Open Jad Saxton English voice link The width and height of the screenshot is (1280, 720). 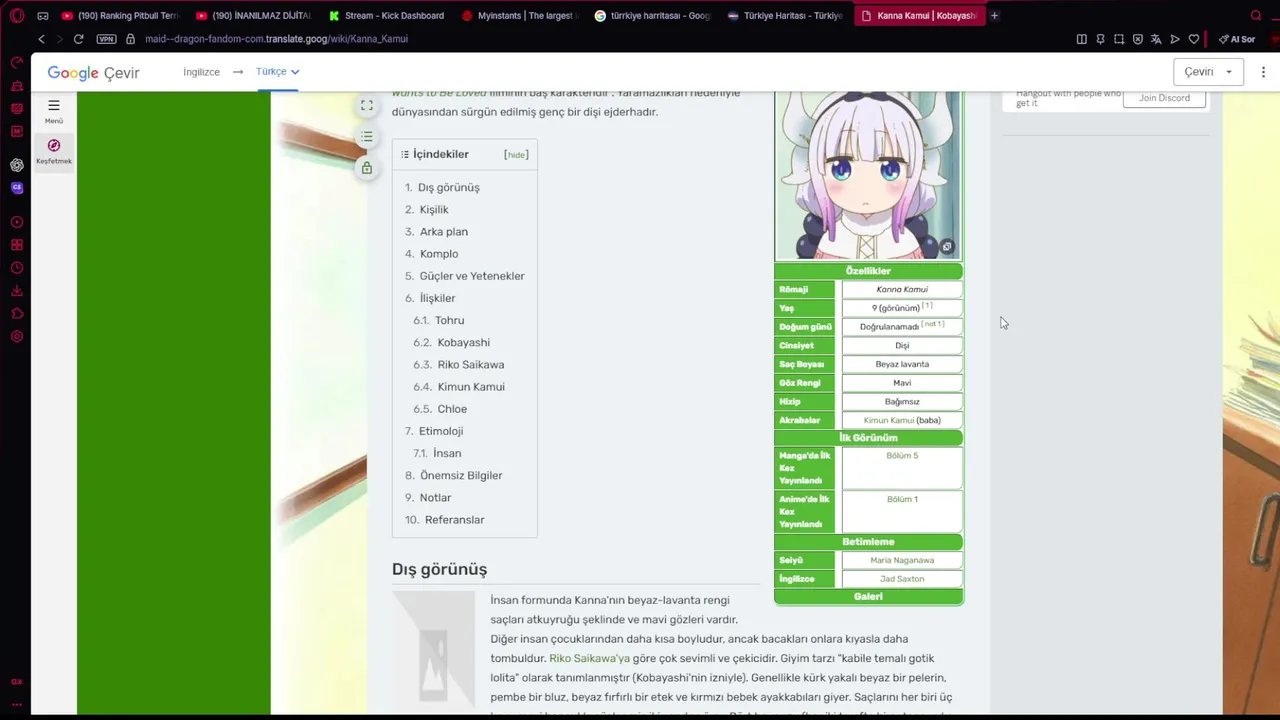[x=902, y=579]
